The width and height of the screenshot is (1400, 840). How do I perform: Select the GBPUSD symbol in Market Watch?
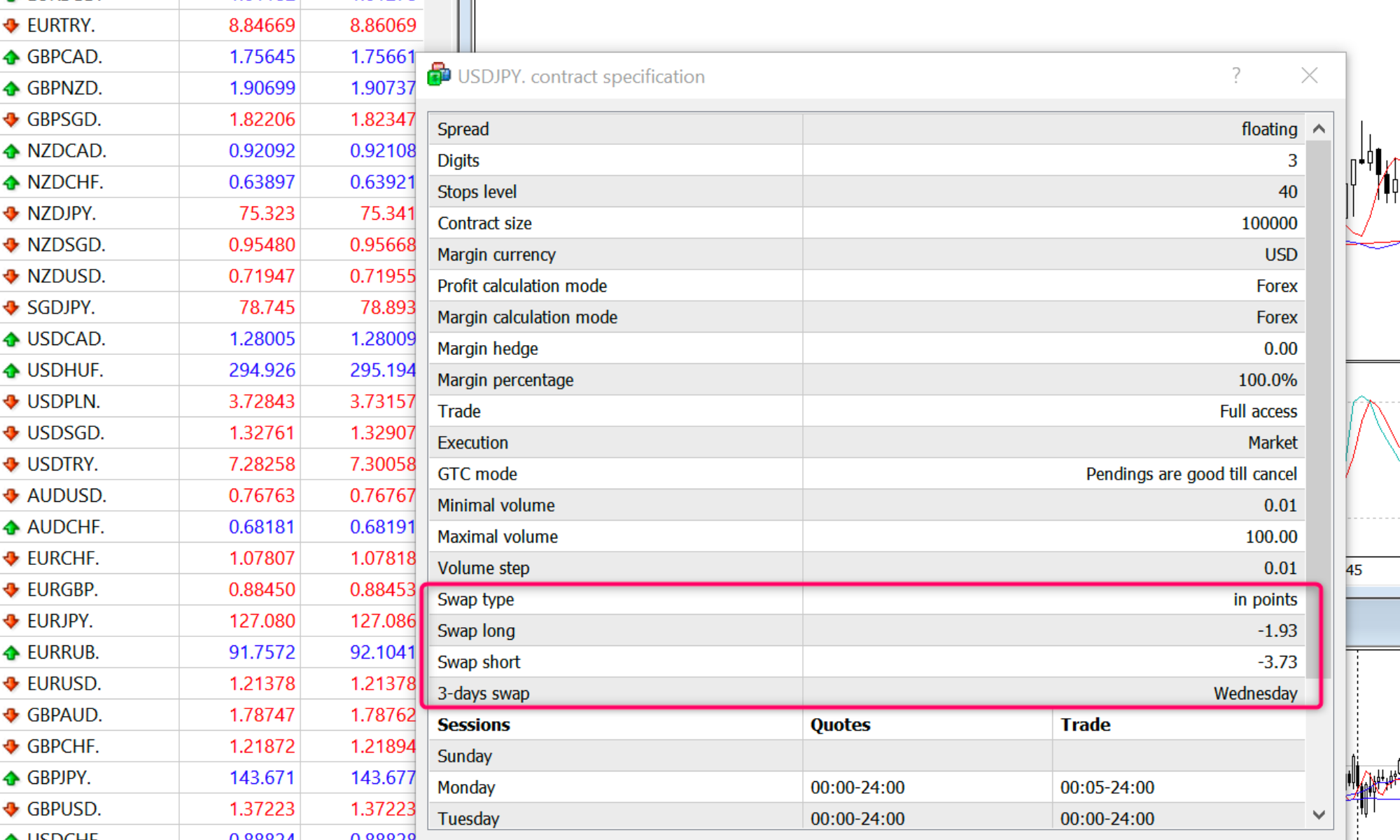(64, 808)
